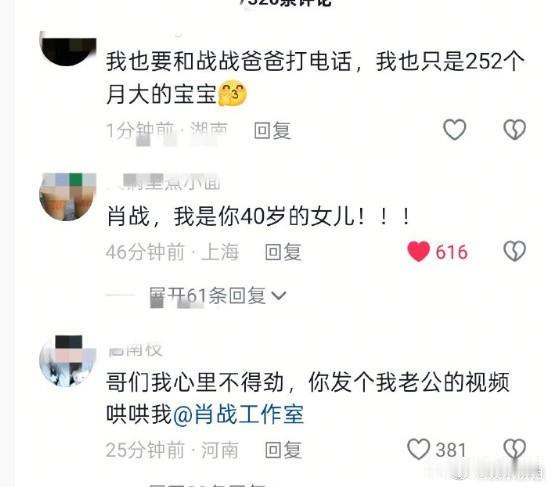Open username above 哥们我心里不得劲 comment
Image resolution: width=551 pixels, height=487 pixels.
point(135,350)
